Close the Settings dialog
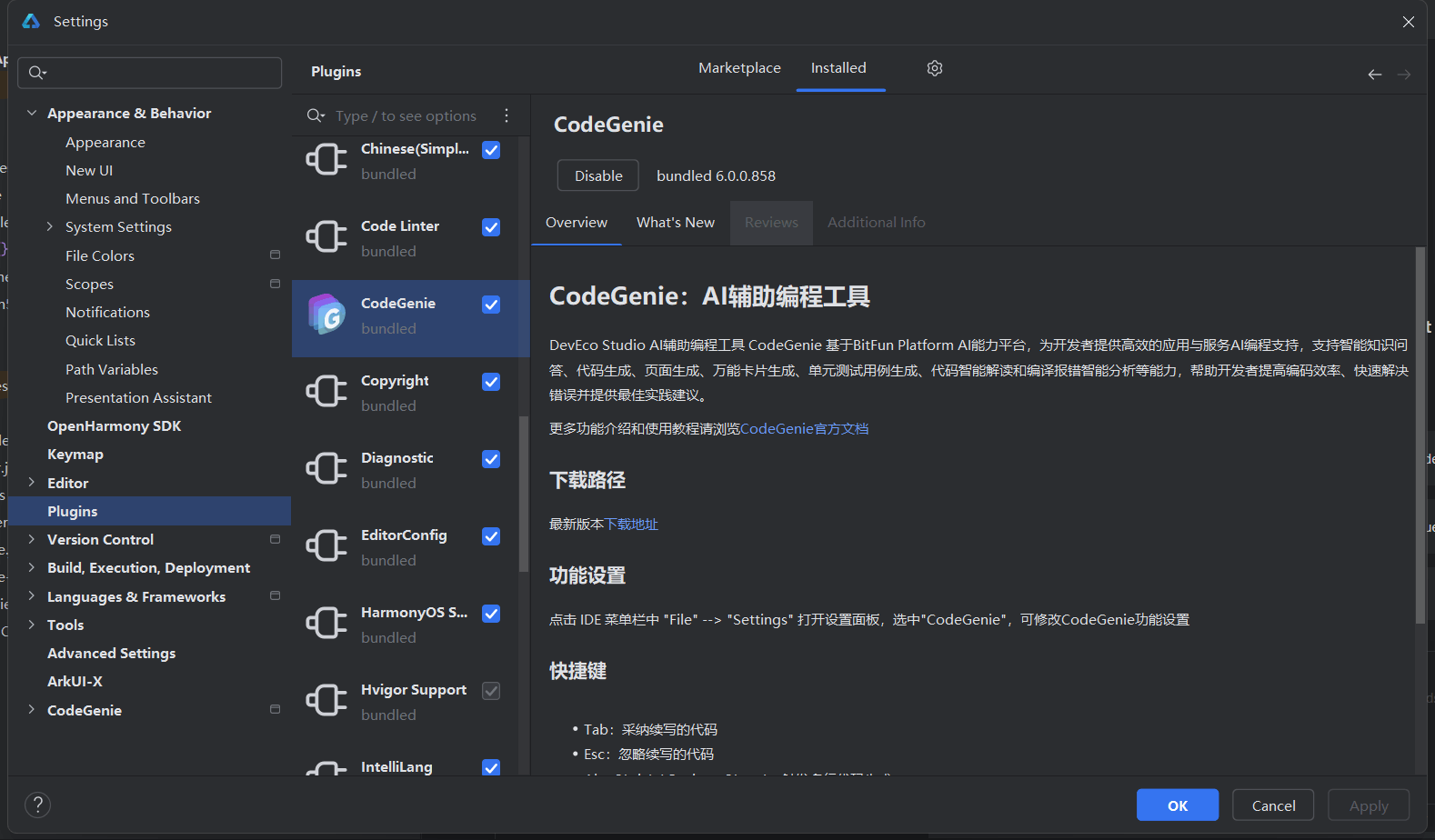This screenshot has width=1435, height=840. (x=1408, y=22)
